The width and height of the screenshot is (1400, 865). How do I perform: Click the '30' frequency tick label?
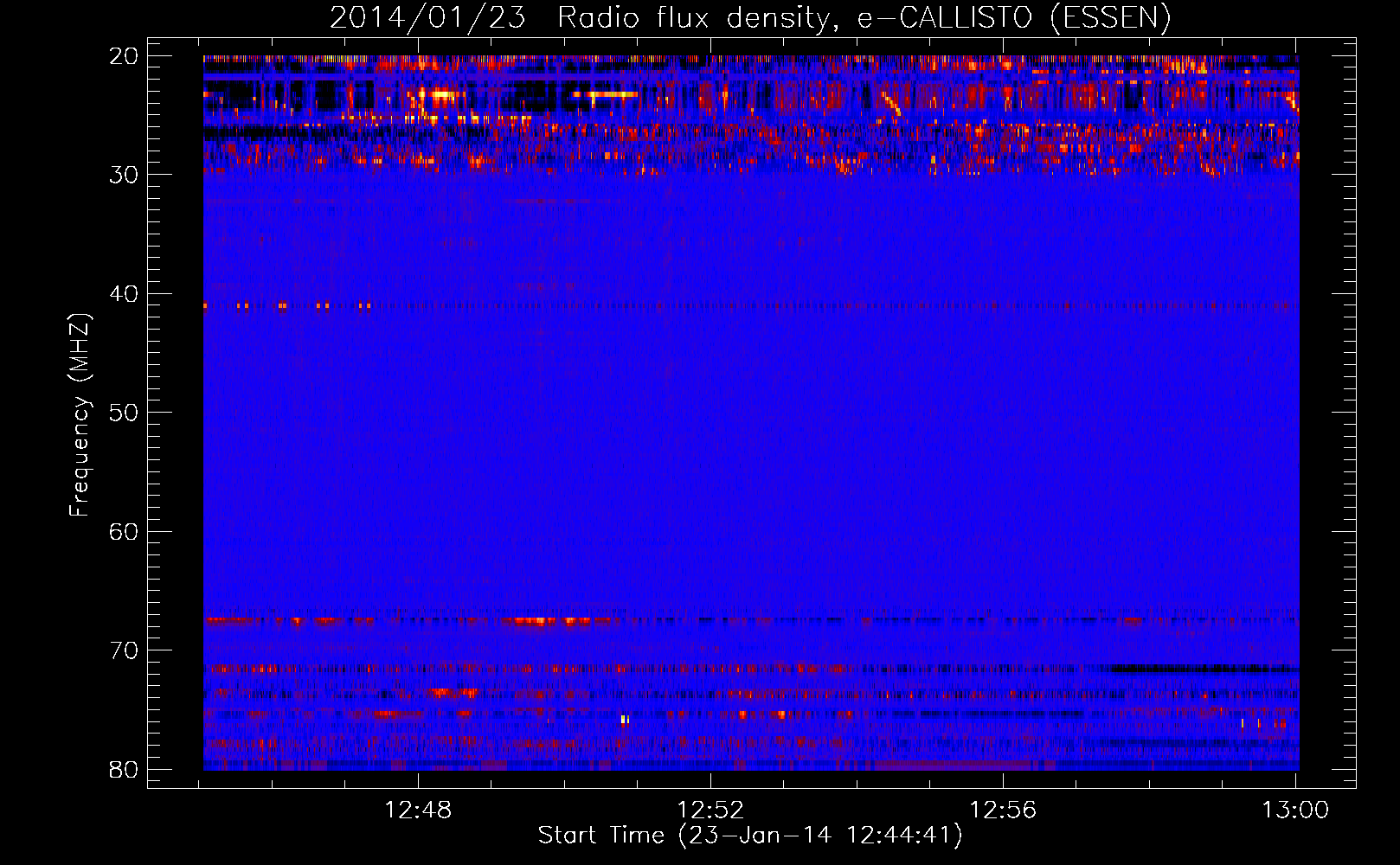pyautogui.click(x=124, y=175)
